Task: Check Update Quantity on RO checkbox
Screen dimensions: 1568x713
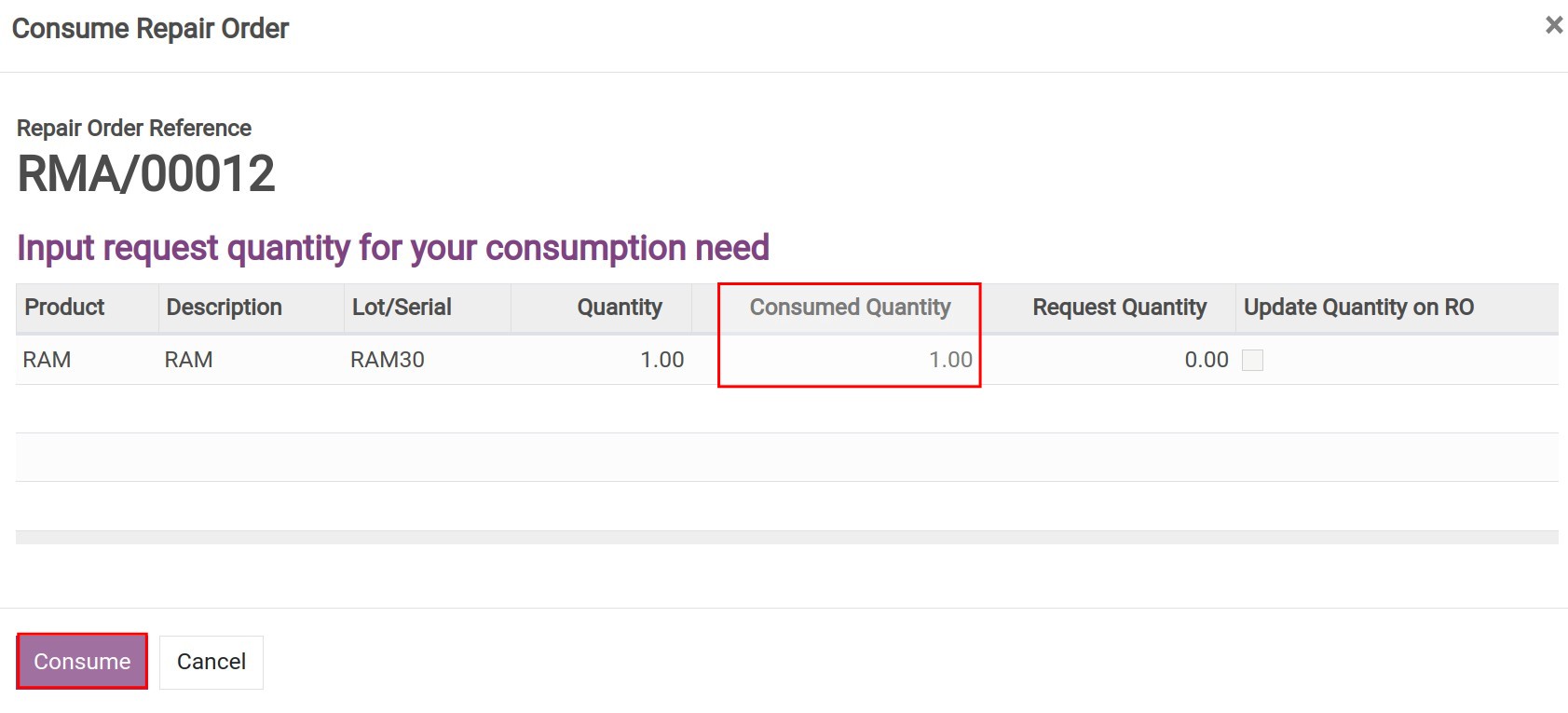Action: [x=1252, y=361]
